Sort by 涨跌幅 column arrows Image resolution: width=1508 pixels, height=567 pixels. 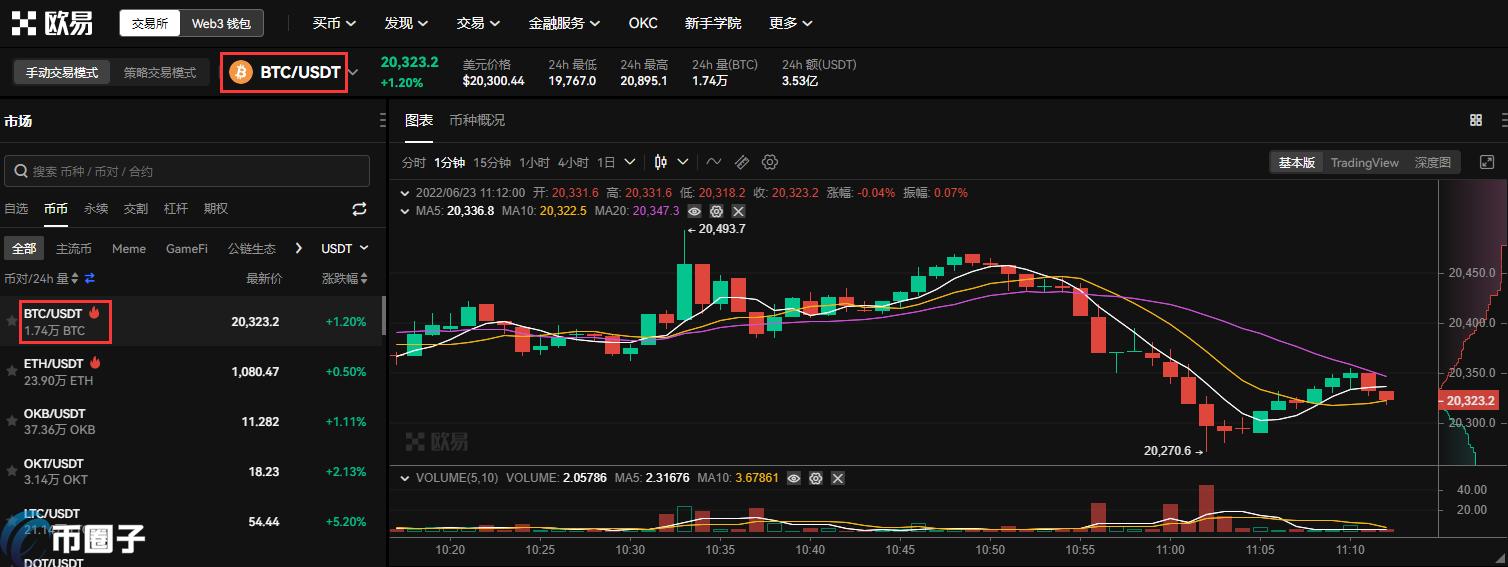[x=364, y=278]
